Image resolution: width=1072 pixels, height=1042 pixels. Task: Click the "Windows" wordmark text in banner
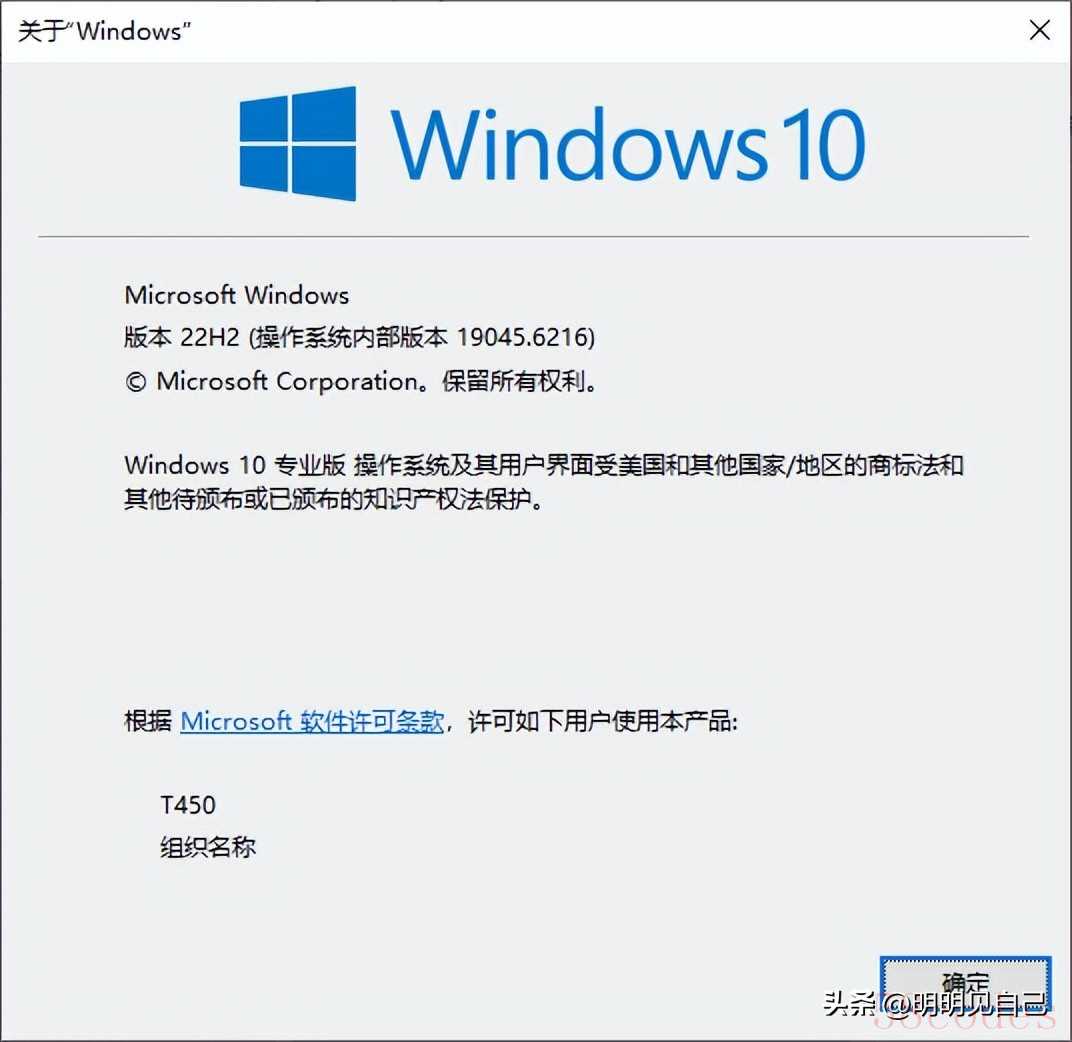point(579,145)
